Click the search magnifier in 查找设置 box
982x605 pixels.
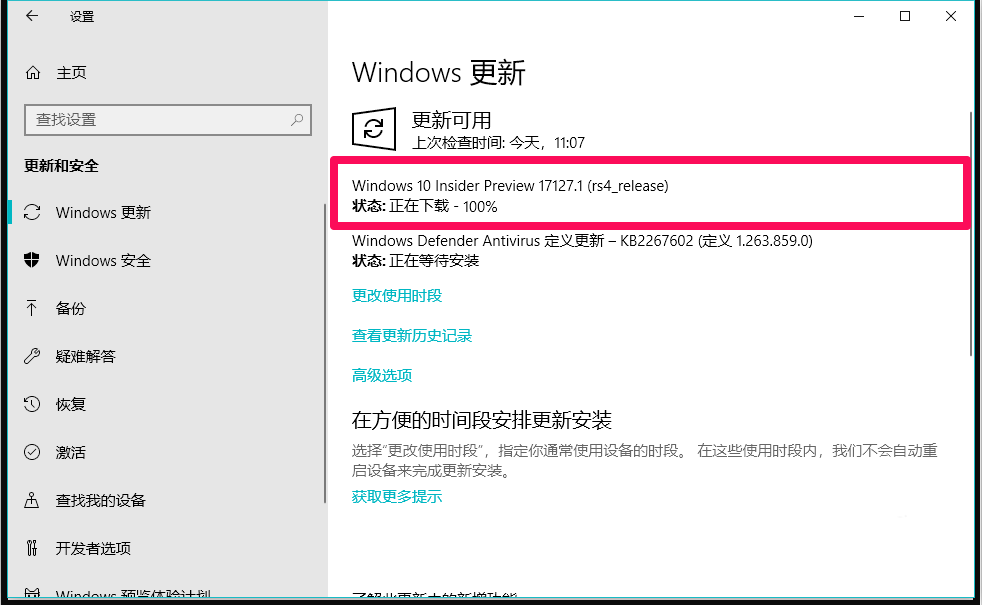click(x=297, y=120)
